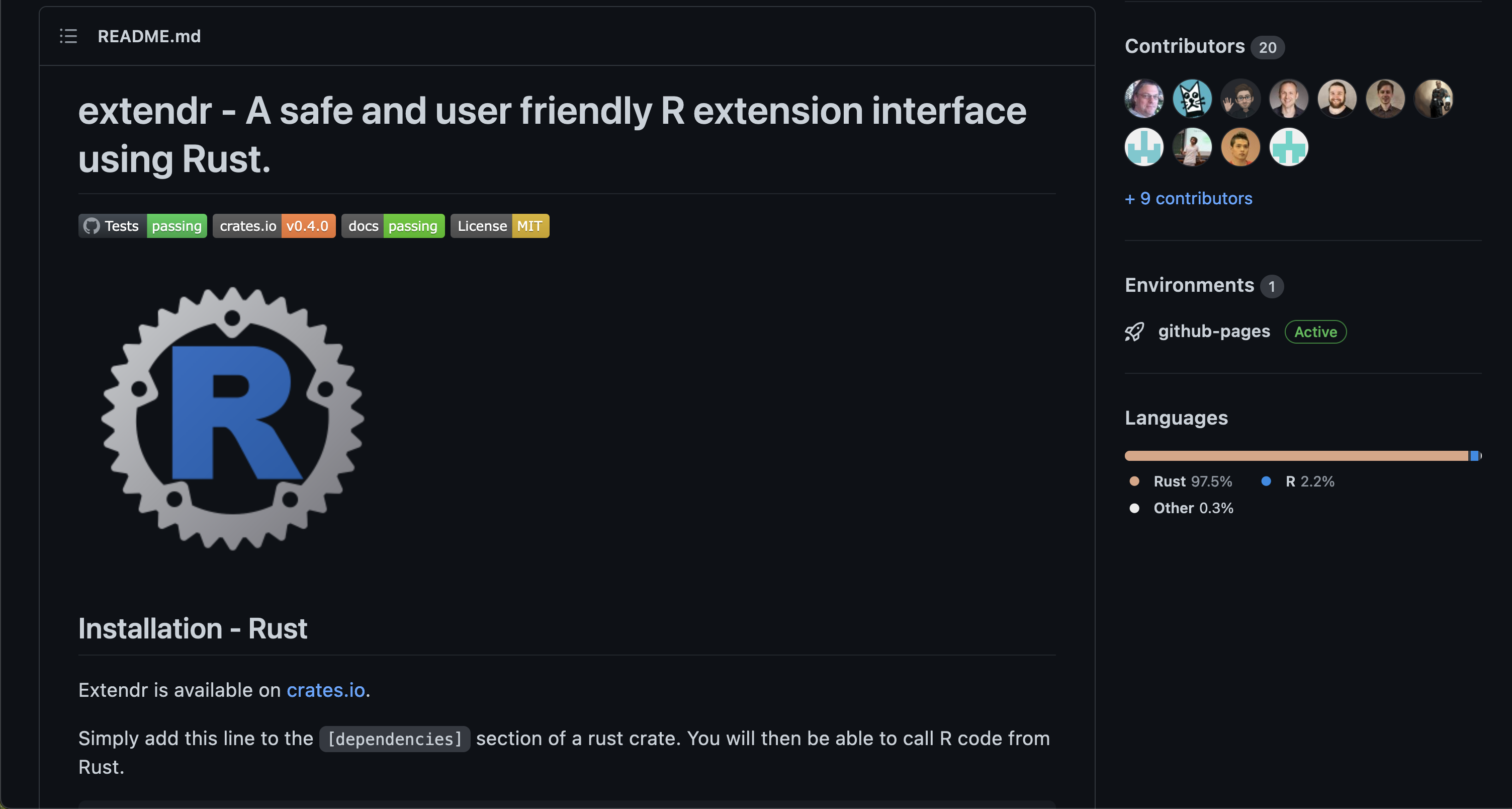Viewport: 1512px width, 809px height.
Task: Click the github-pages environment link
Action: (x=1213, y=332)
